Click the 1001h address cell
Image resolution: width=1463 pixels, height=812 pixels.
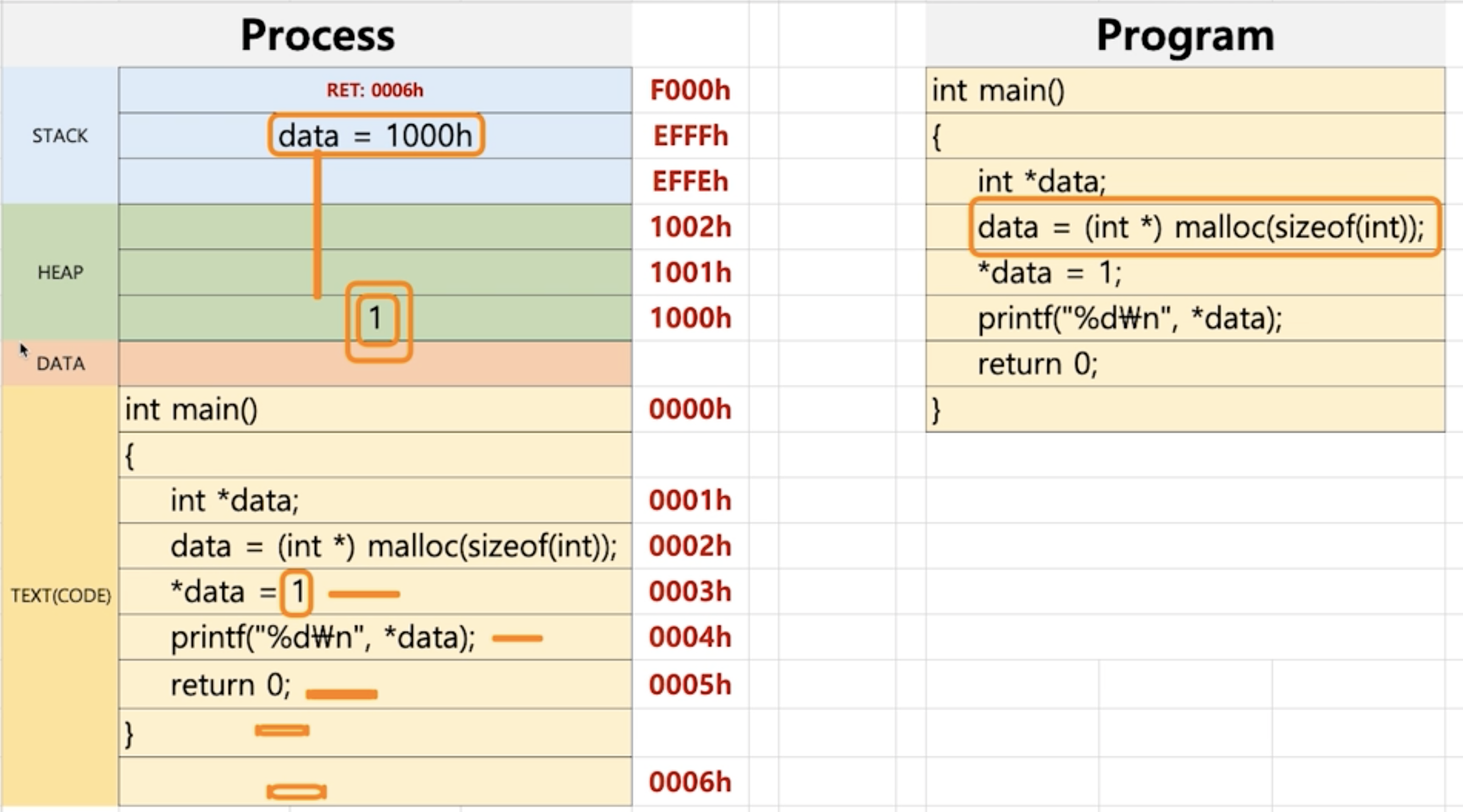tap(690, 272)
